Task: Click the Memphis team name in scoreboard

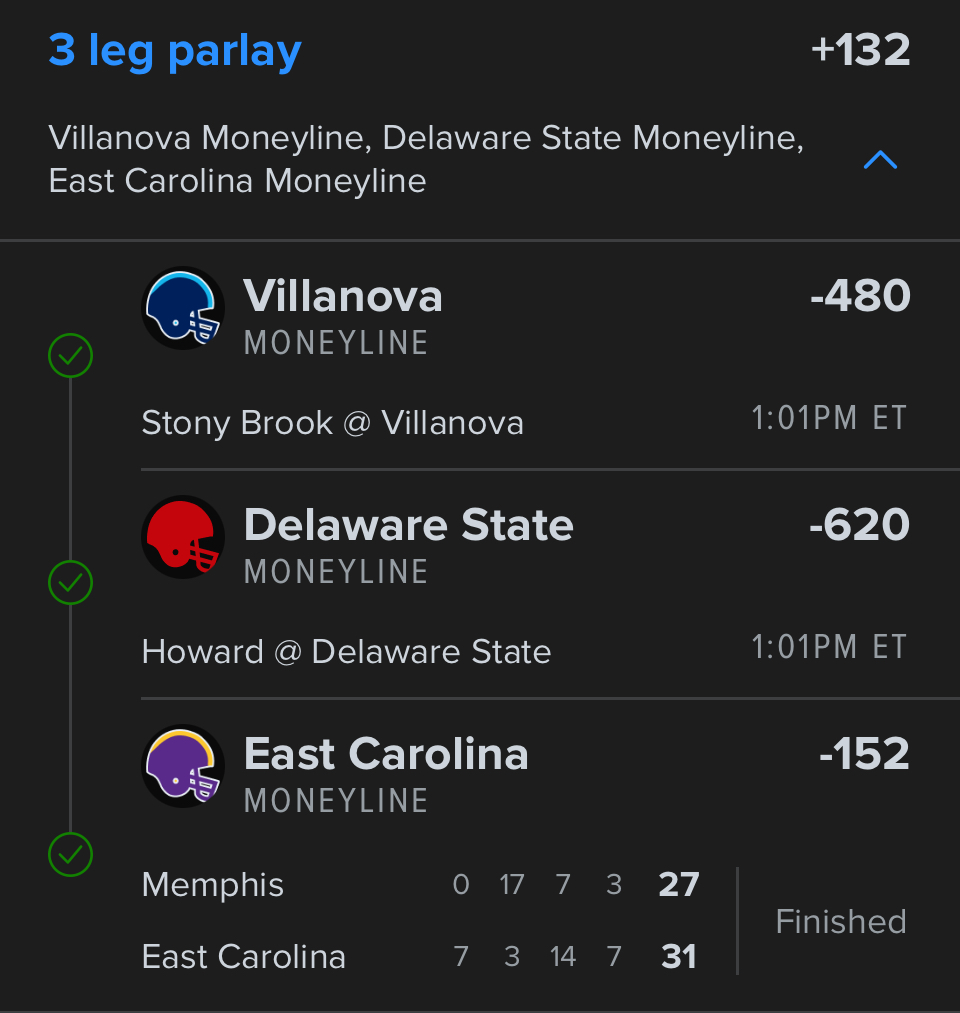Action: (x=213, y=885)
